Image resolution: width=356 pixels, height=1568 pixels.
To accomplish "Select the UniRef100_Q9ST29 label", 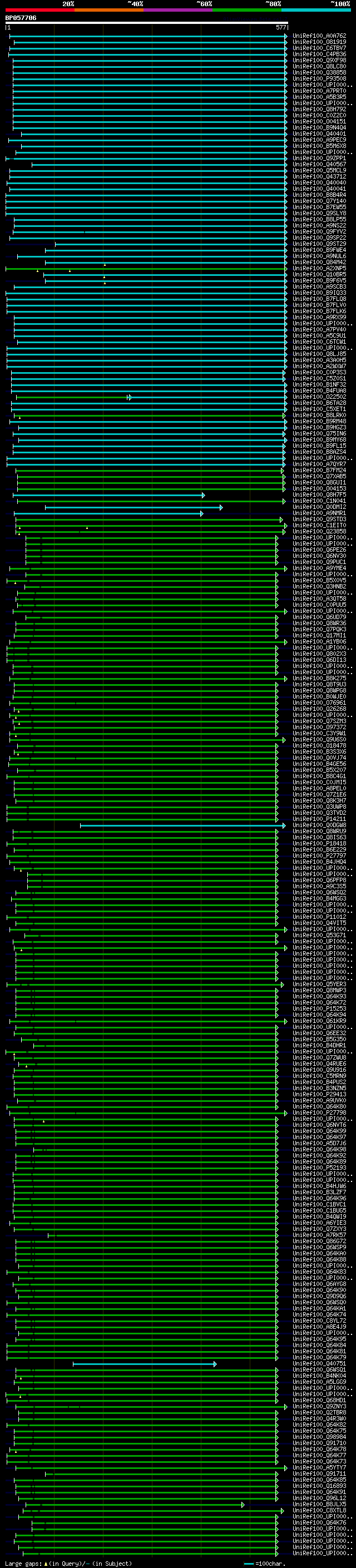I will (x=319, y=244).
